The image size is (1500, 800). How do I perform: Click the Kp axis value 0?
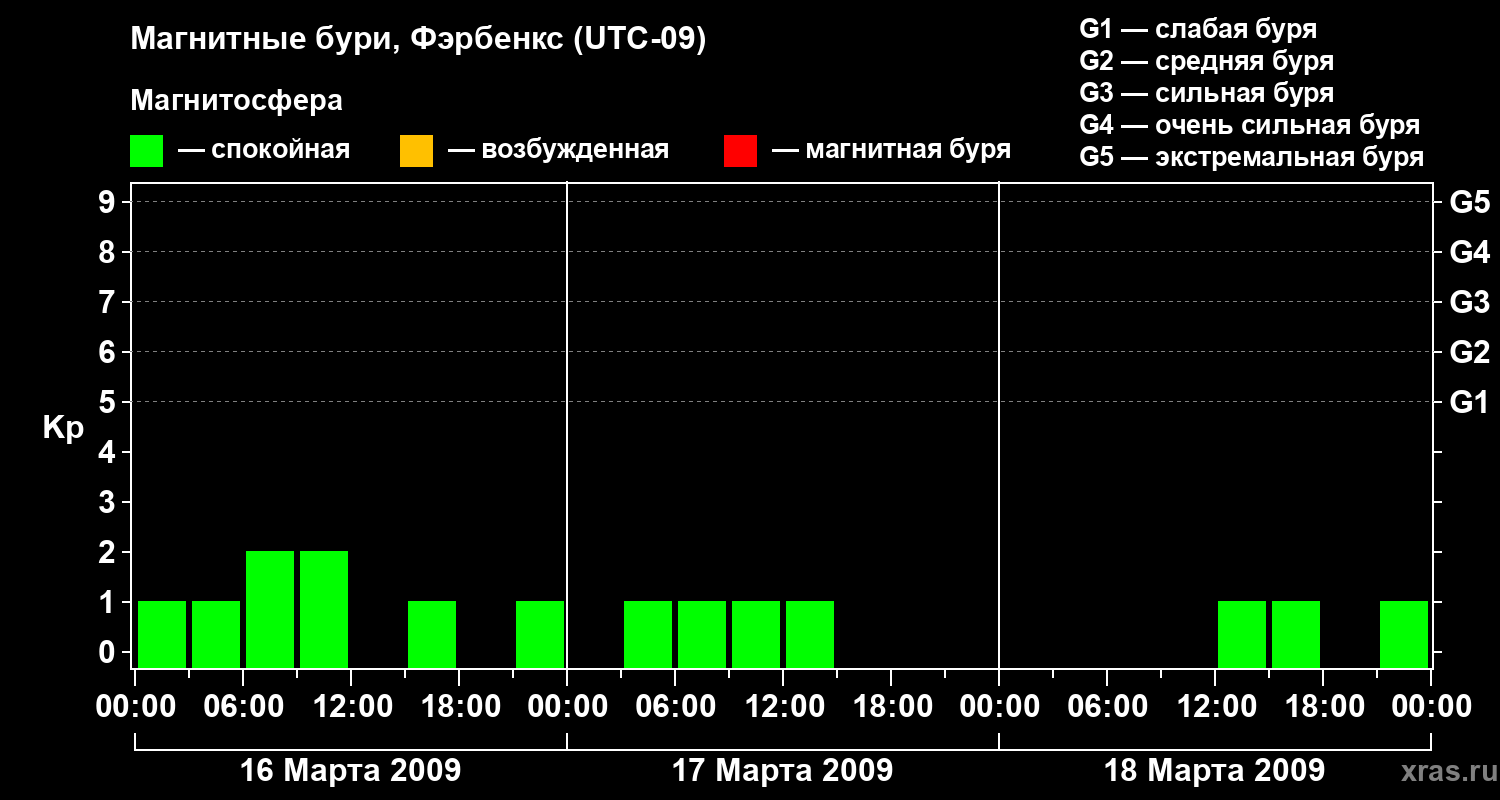click(109, 652)
